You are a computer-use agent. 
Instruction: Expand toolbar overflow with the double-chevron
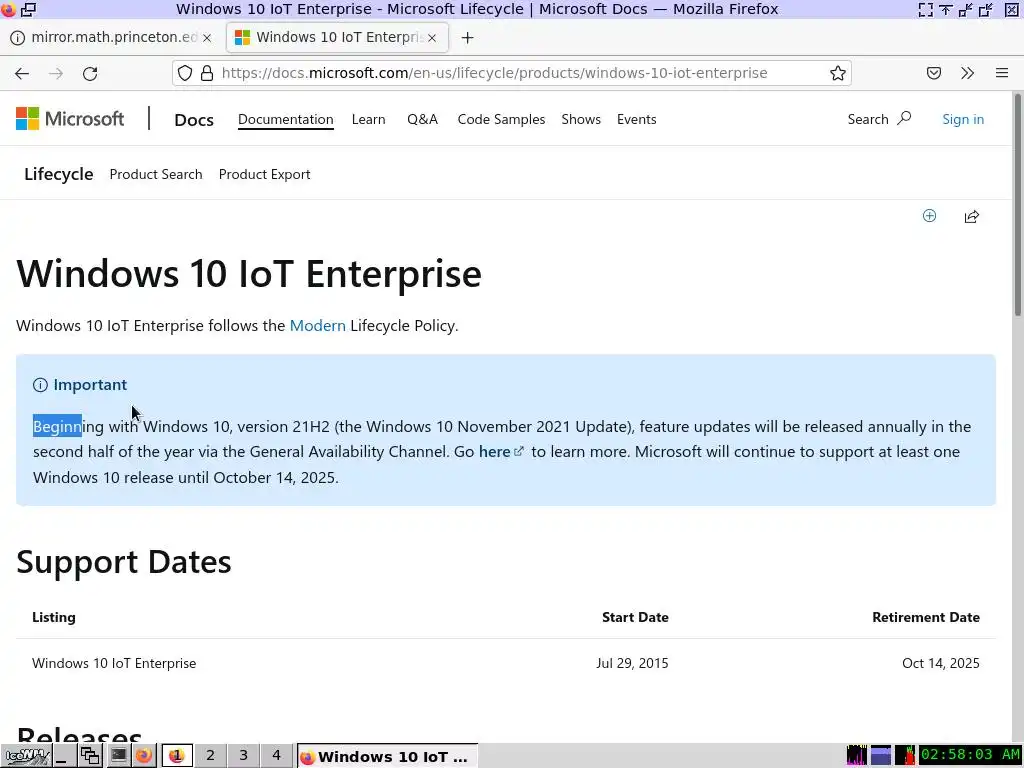[x=968, y=73]
